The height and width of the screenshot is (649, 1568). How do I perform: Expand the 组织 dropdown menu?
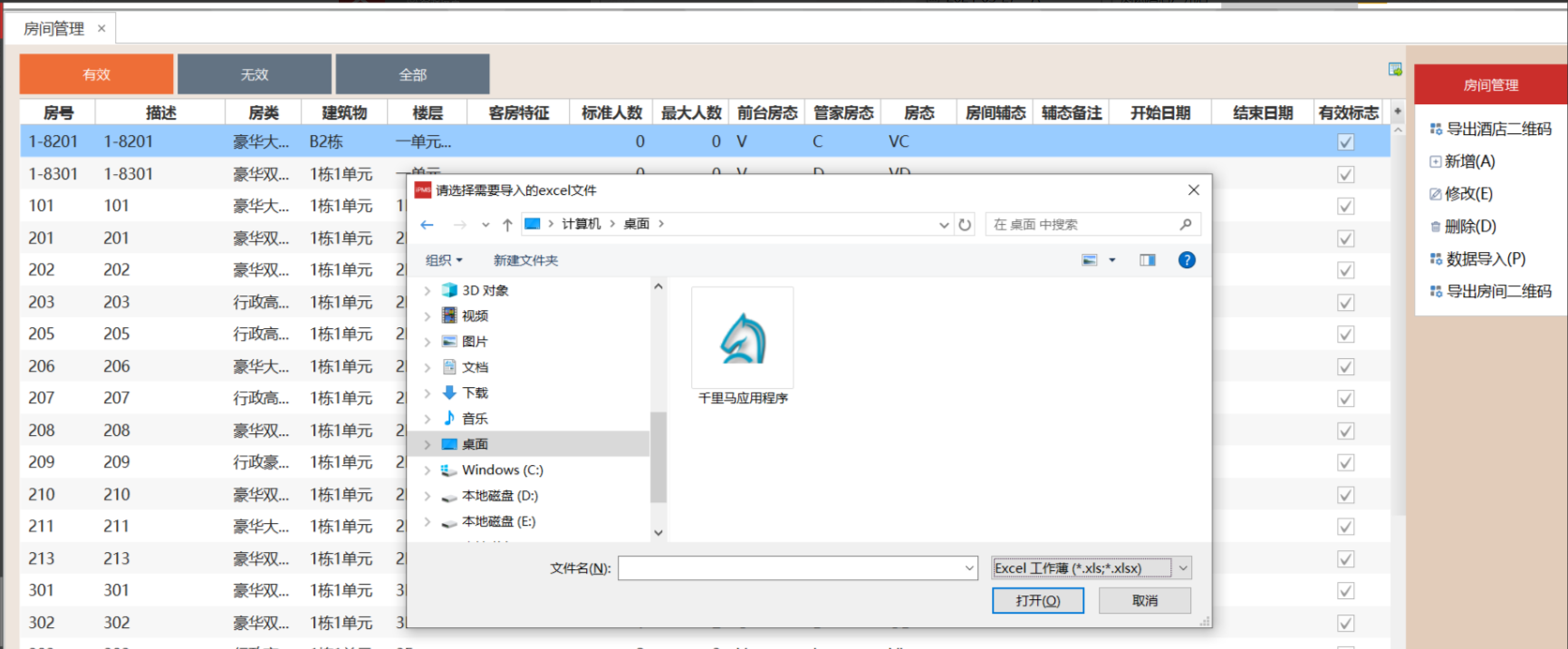[x=444, y=260]
